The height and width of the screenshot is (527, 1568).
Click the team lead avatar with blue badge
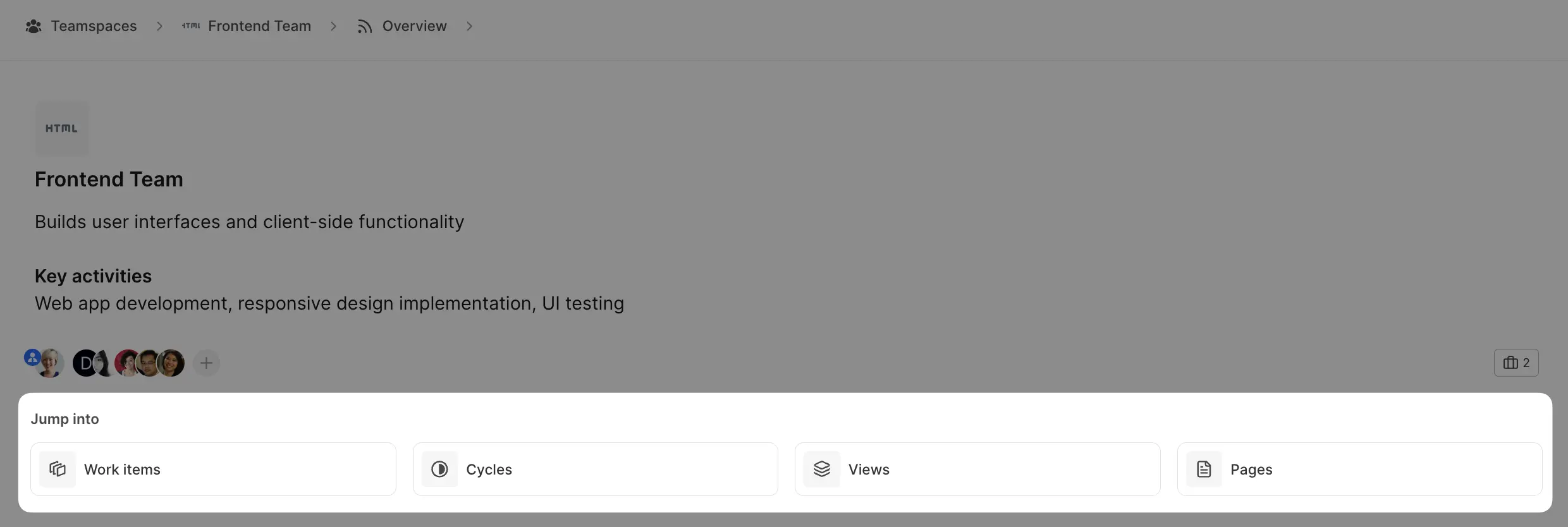[49, 363]
